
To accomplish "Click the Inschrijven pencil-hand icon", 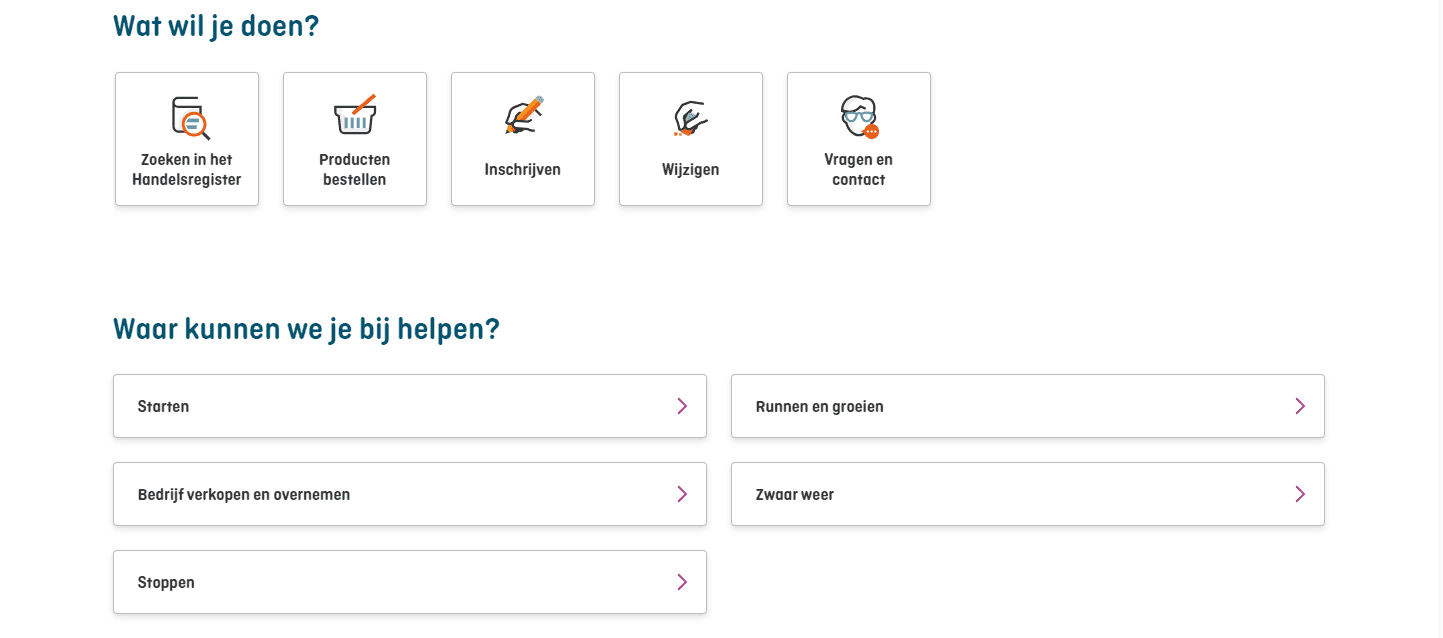I will pos(523,116).
